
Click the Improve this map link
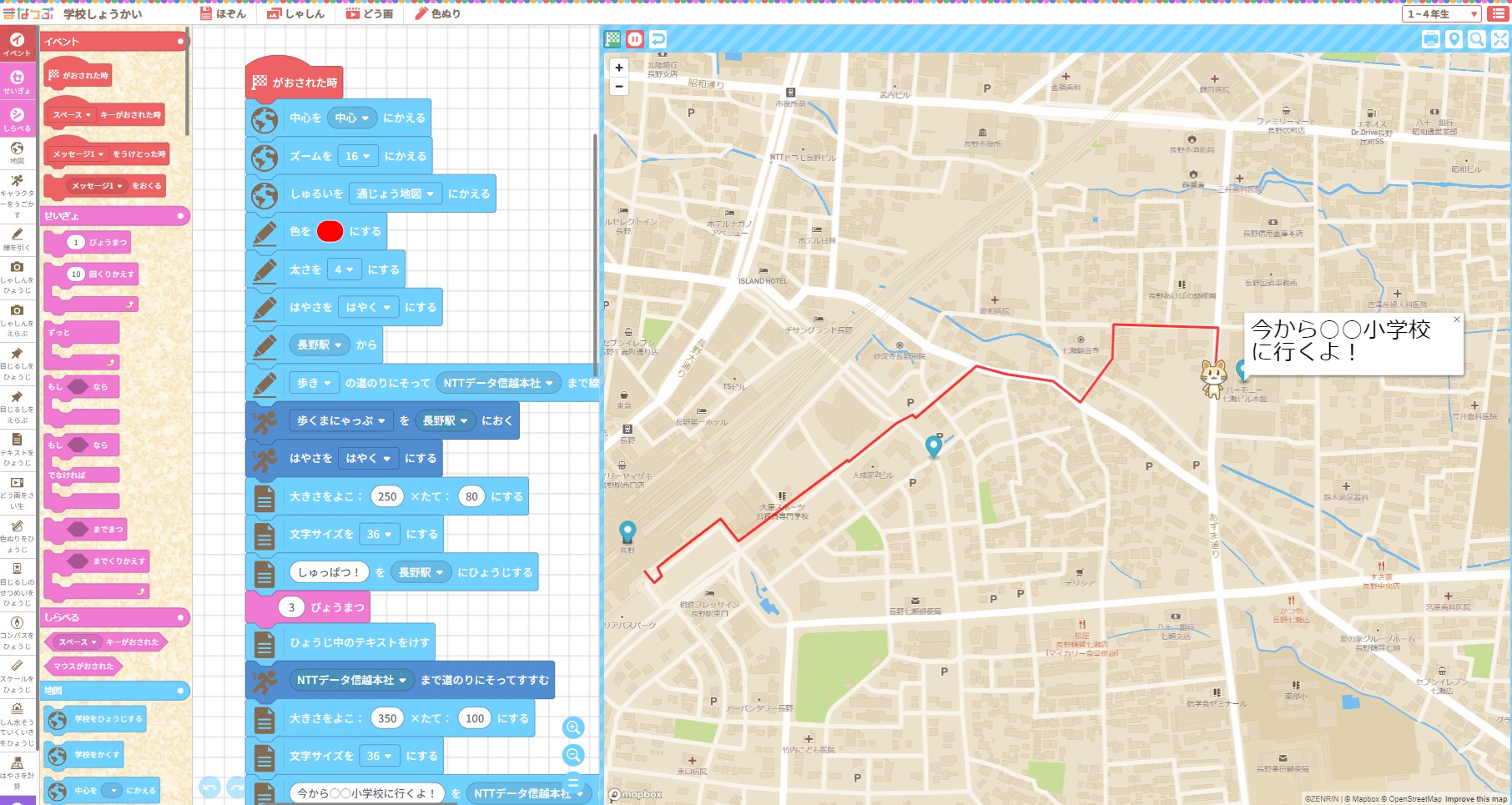click(1476, 798)
